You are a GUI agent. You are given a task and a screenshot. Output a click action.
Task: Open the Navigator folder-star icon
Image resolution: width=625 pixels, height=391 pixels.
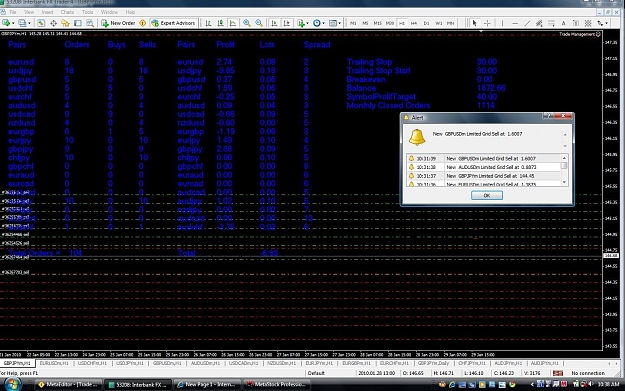pyautogui.click(x=65, y=23)
